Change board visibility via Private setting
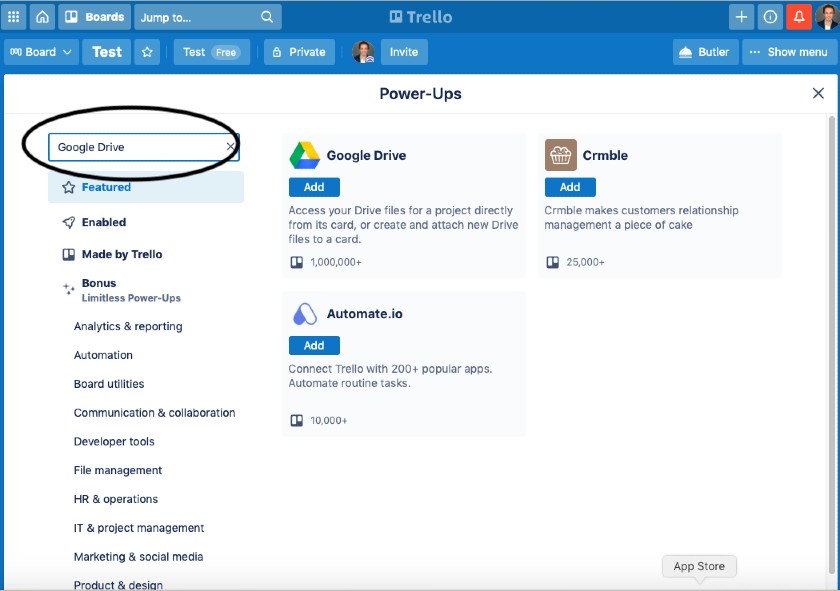 click(298, 51)
